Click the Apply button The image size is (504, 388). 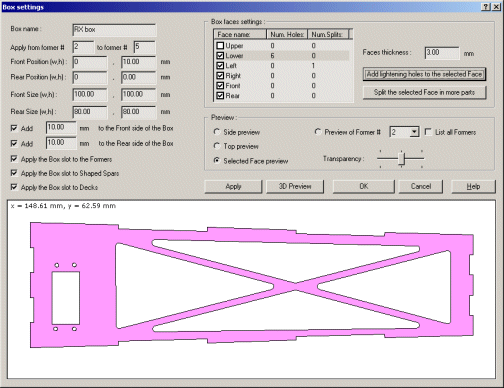pyautogui.click(x=233, y=186)
